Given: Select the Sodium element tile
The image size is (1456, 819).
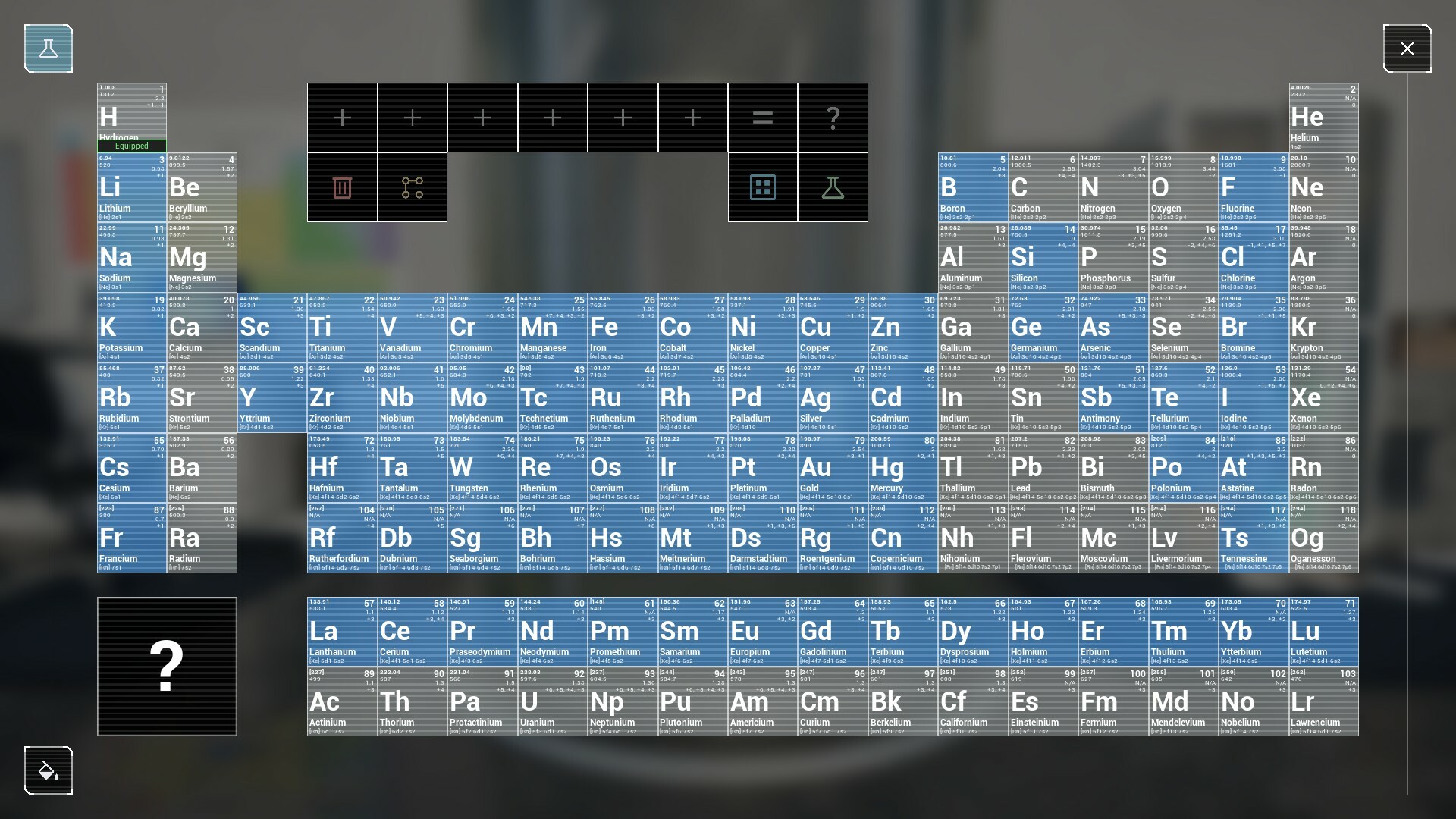Looking at the screenshot, I should click(x=130, y=256).
